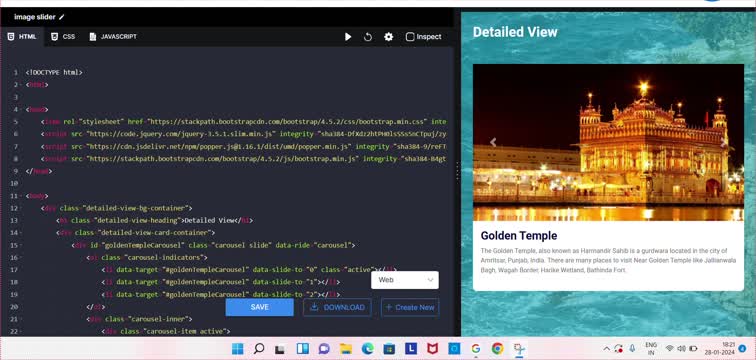Open Microsoft Edge from the taskbar
This screenshot has height=360, width=756.
[x=367, y=348]
